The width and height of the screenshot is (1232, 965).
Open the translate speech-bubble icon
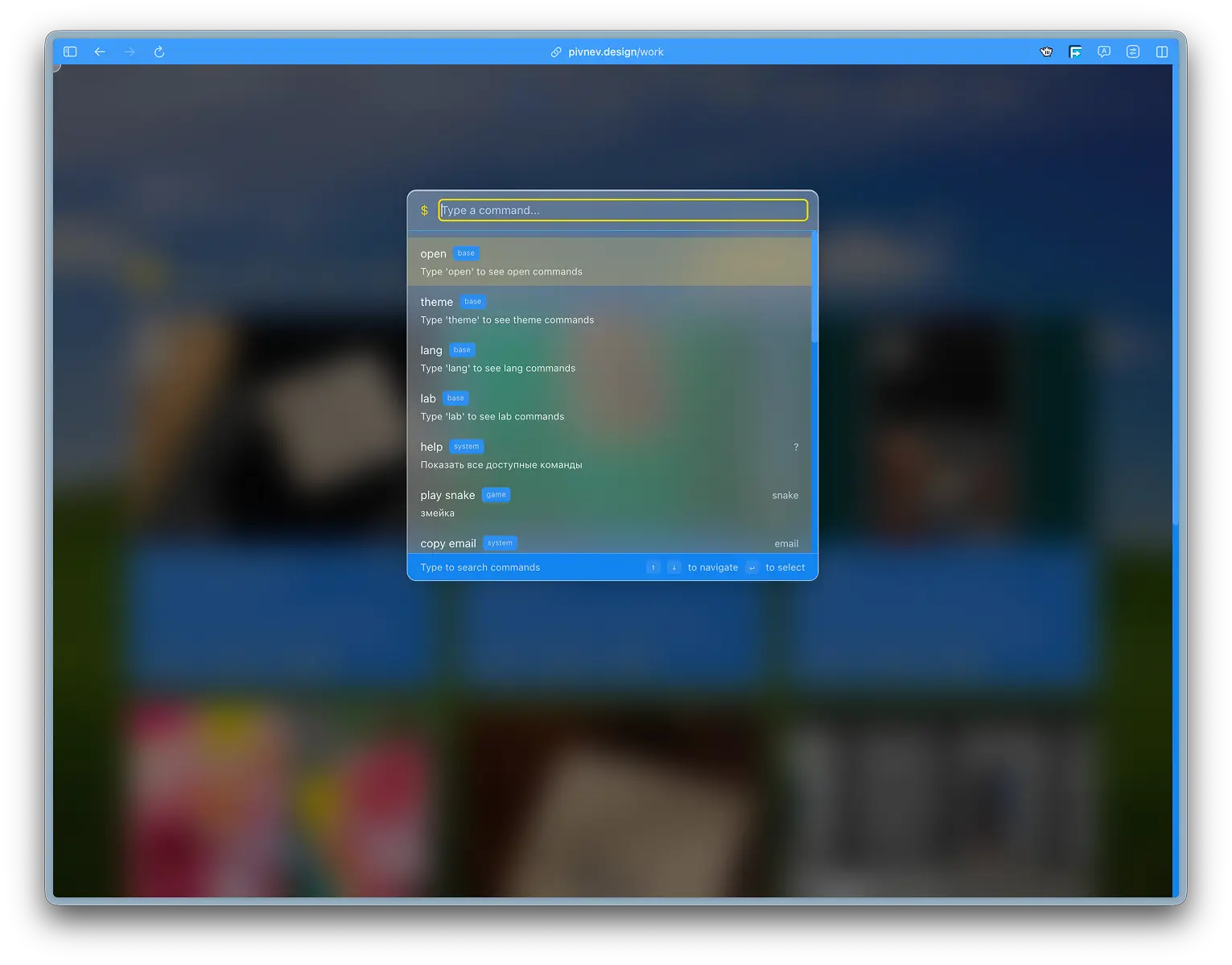pyautogui.click(x=1104, y=52)
